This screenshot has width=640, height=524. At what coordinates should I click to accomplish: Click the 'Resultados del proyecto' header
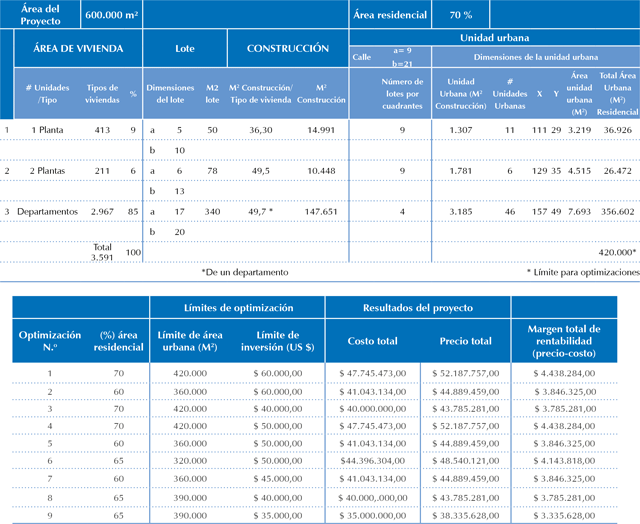click(418, 308)
